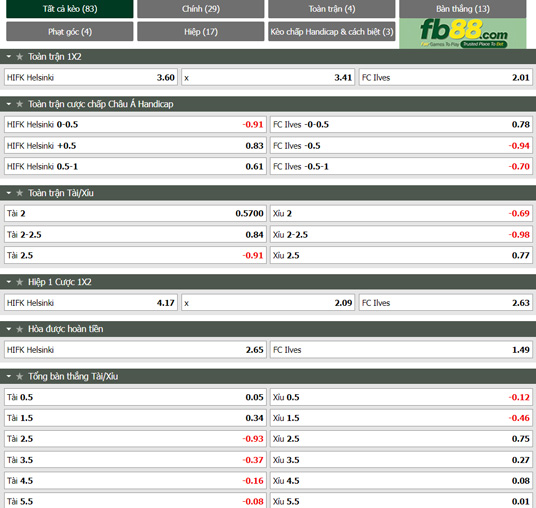
Task: Select HIFK Helsinki 2.65 draw refund
Action: coord(135,350)
